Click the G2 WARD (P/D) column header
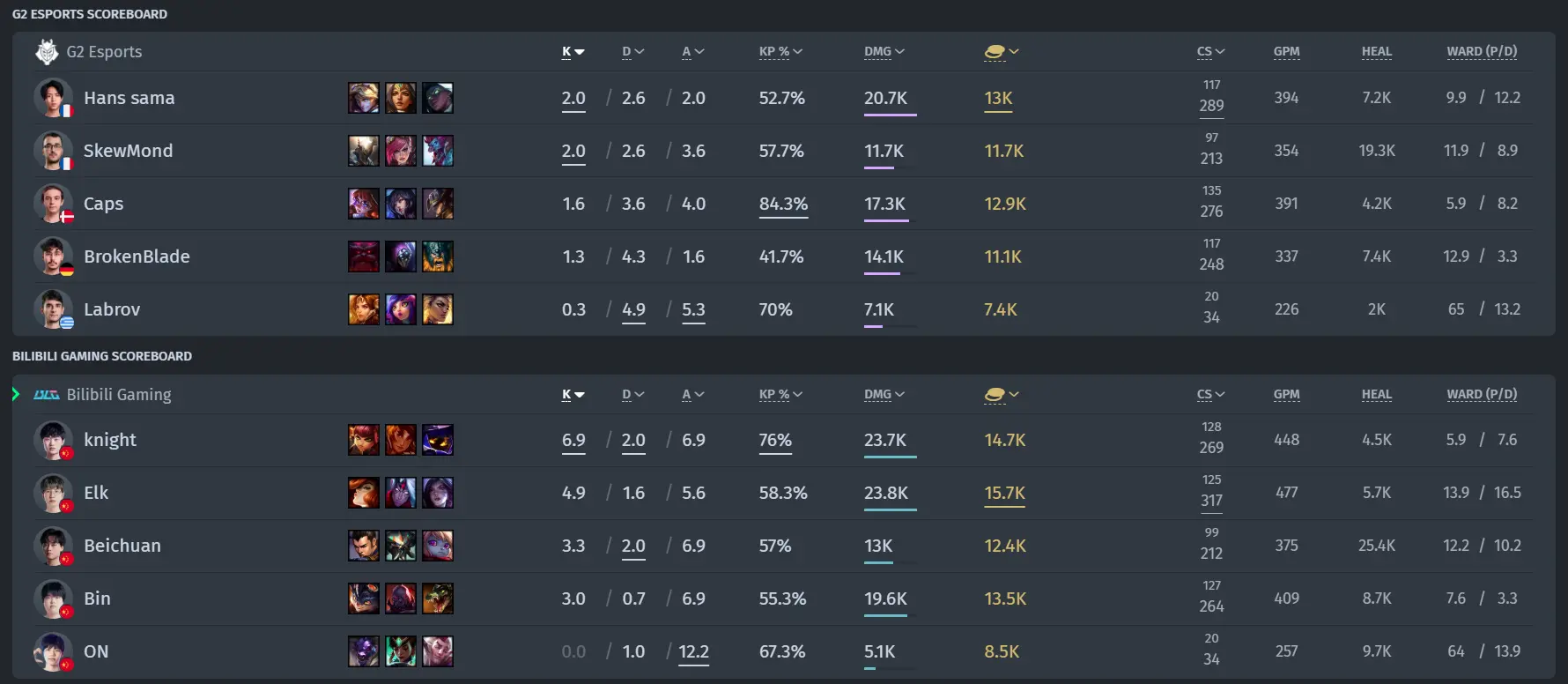1568x684 pixels. [x=1482, y=52]
